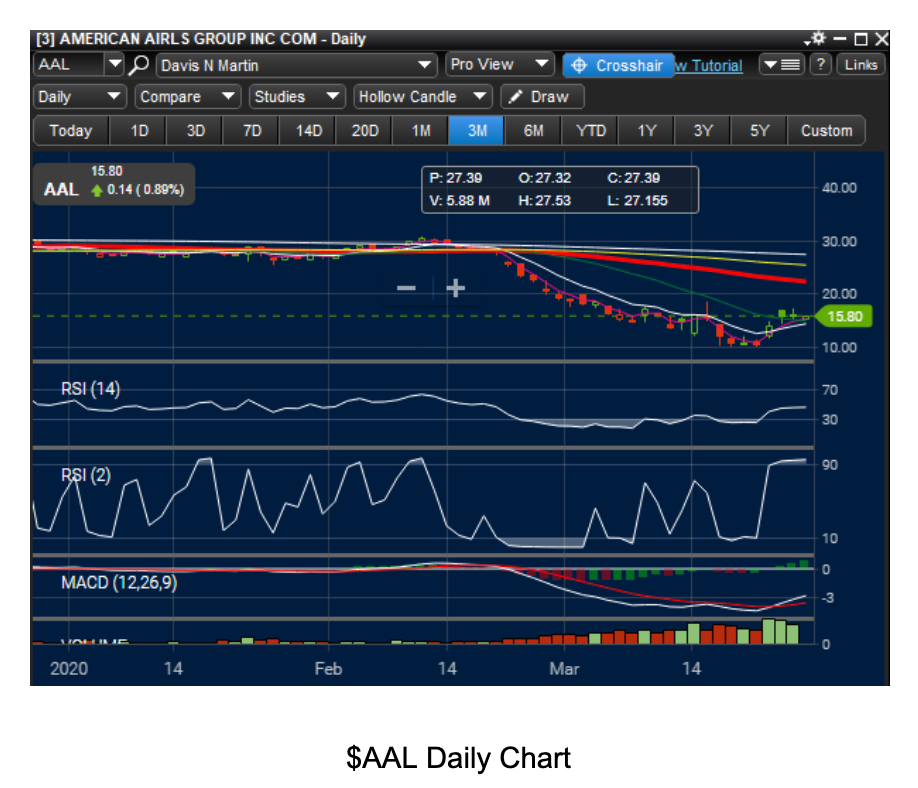Click the V: 5.88 M volume readout
Viewport: 918px width, 788px height.
click(x=460, y=201)
